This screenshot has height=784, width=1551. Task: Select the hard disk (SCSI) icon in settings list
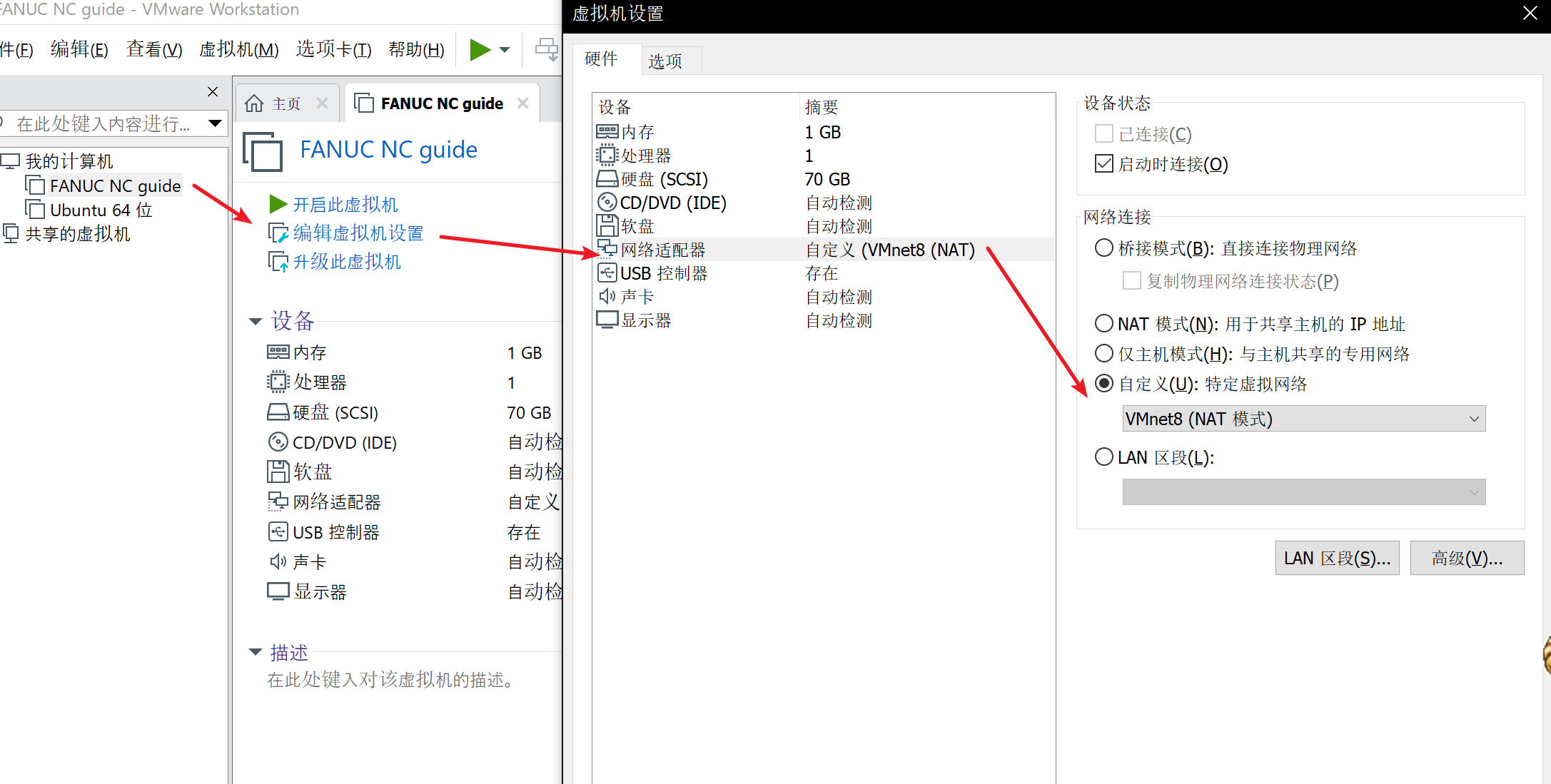point(607,179)
